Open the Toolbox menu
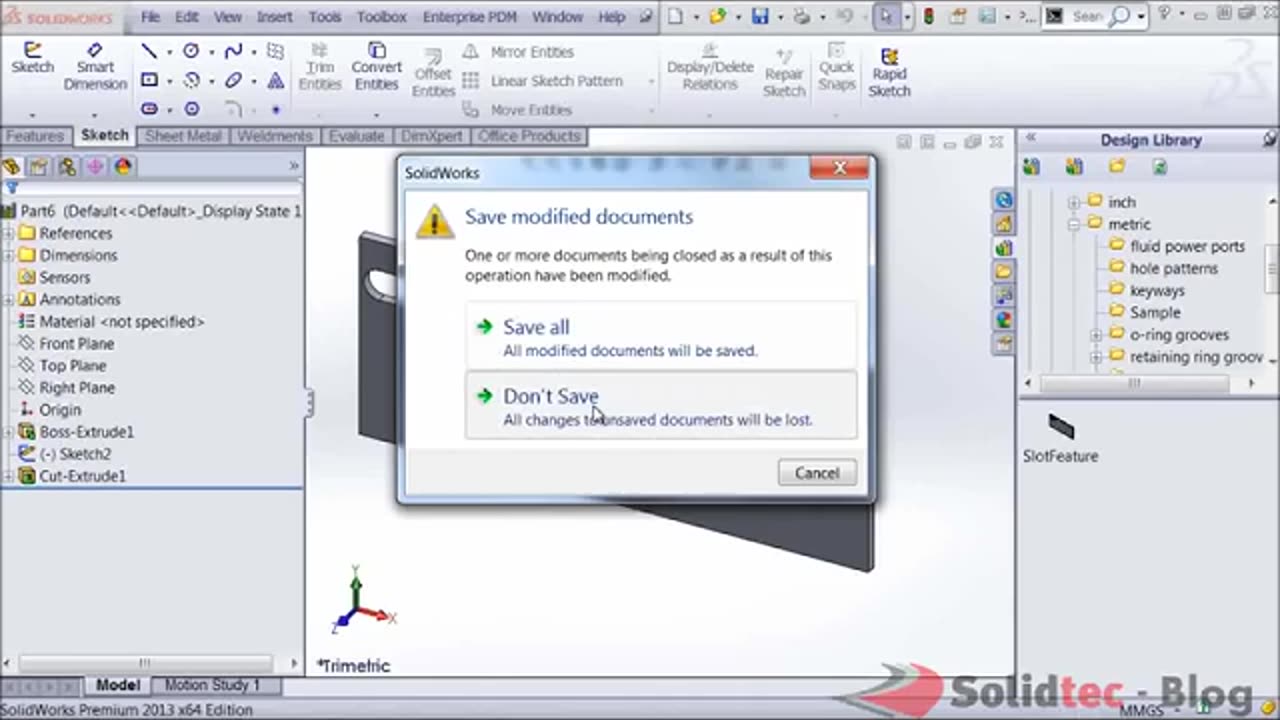The height and width of the screenshot is (720, 1280). coord(382,17)
